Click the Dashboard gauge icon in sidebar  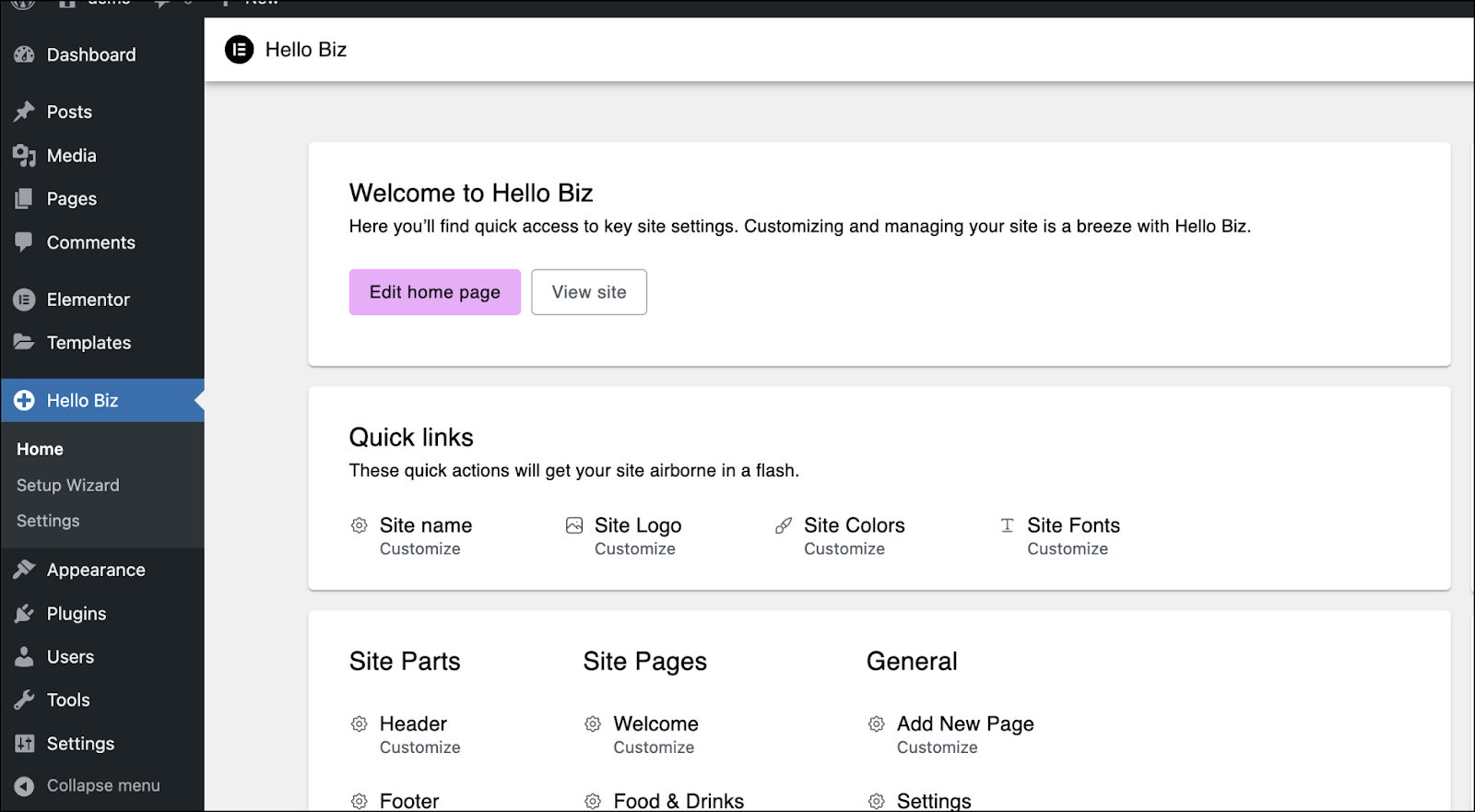click(x=24, y=55)
